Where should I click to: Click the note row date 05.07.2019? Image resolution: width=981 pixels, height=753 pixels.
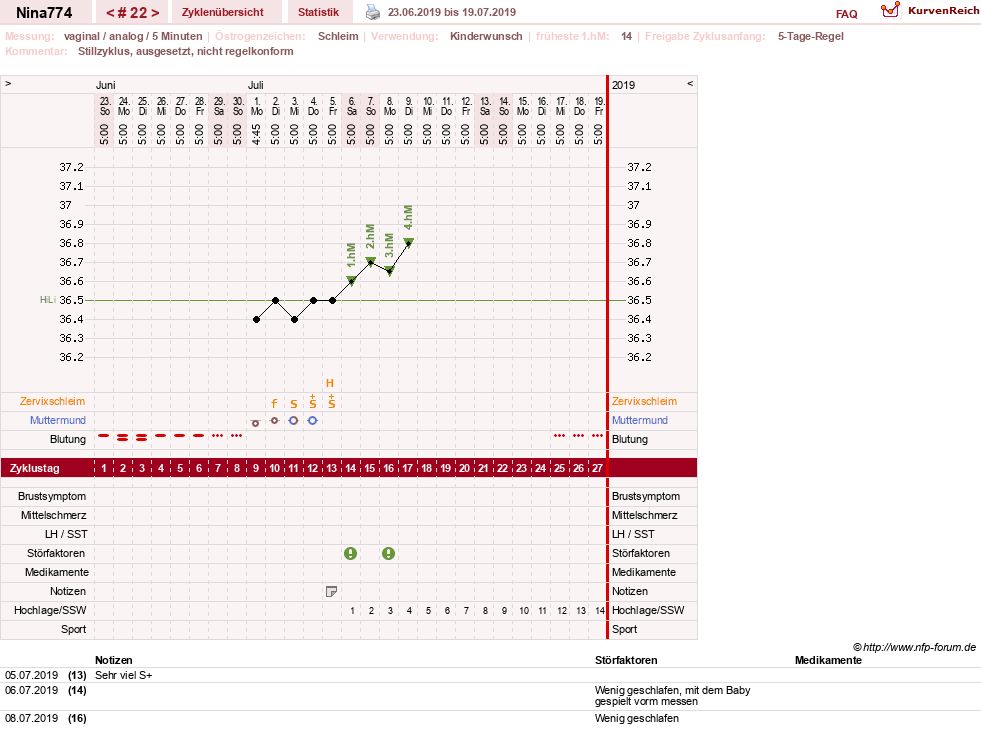click(31, 675)
